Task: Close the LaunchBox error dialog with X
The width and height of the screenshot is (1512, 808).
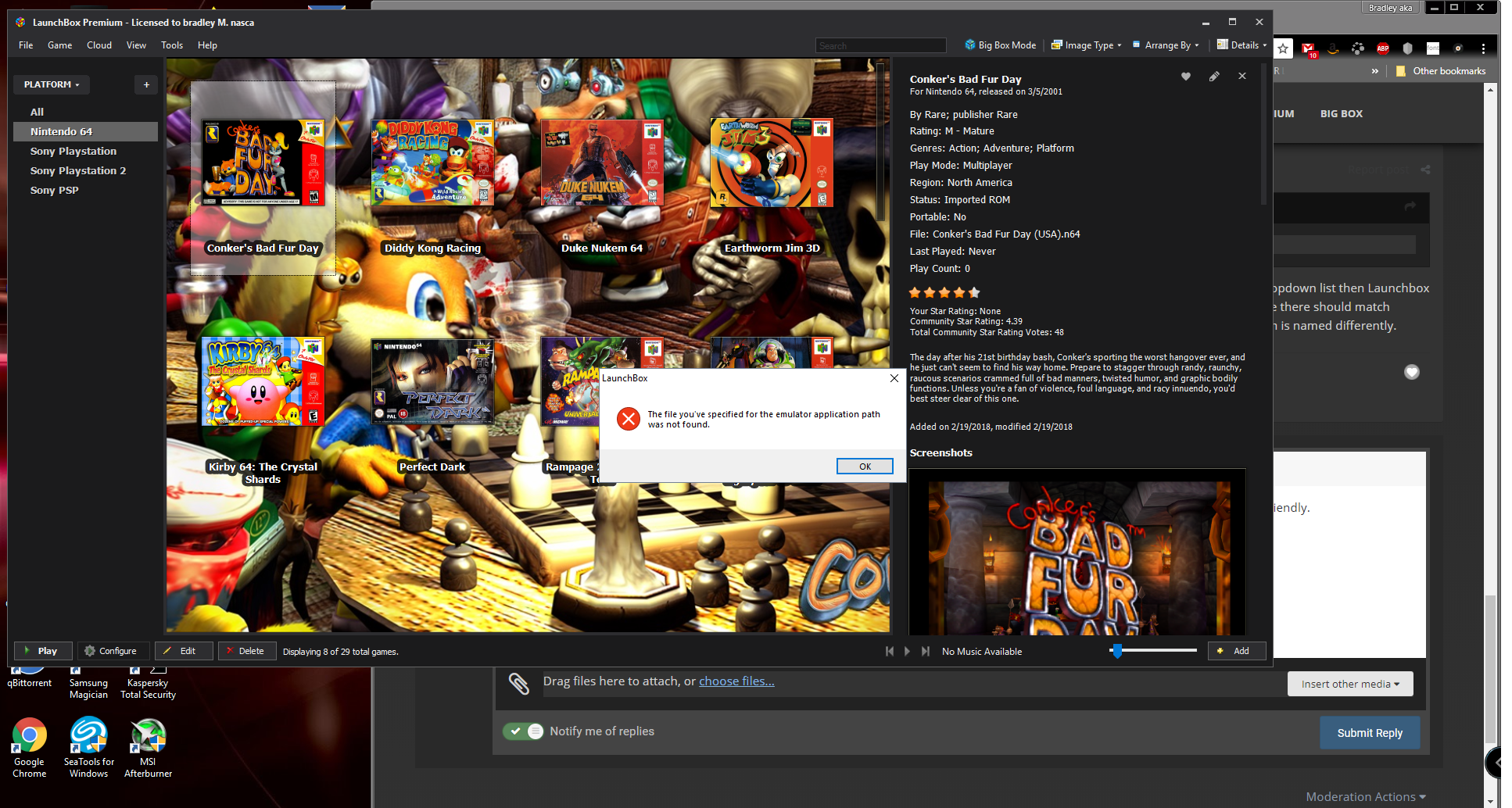Action: point(894,378)
